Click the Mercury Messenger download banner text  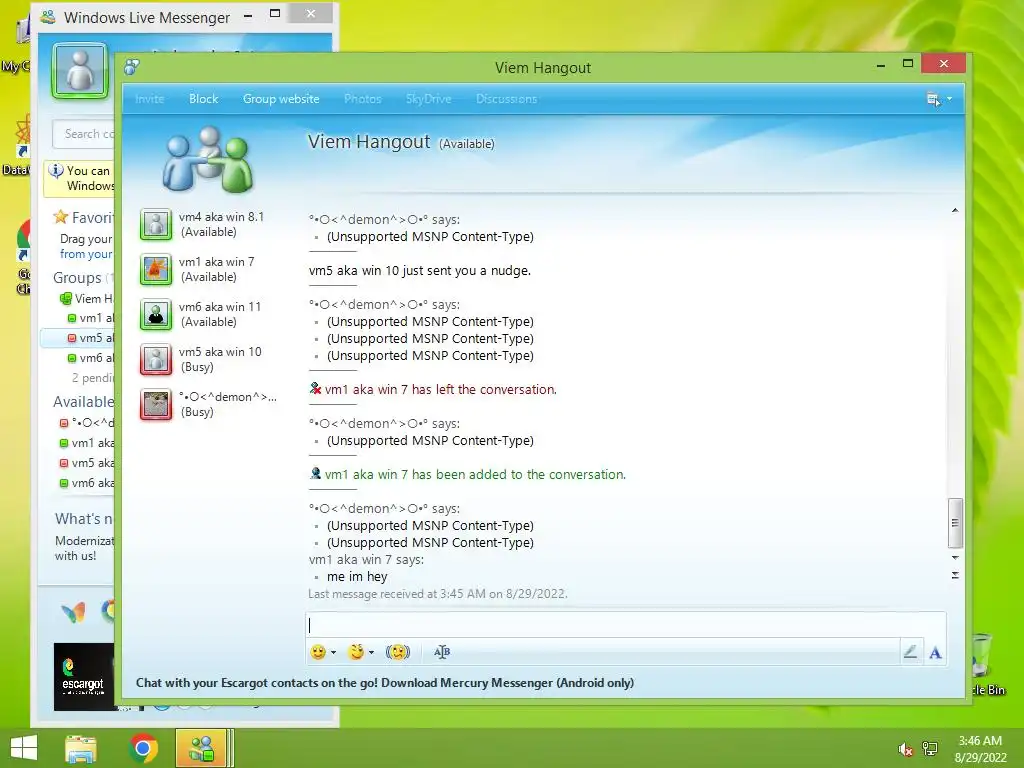(385, 682)
